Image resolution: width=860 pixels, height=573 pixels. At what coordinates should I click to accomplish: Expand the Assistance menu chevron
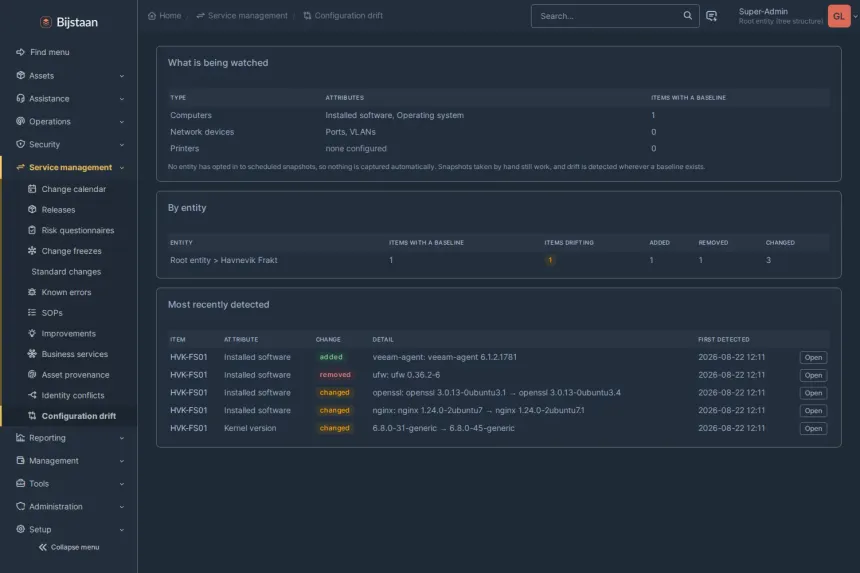(122, 99)
